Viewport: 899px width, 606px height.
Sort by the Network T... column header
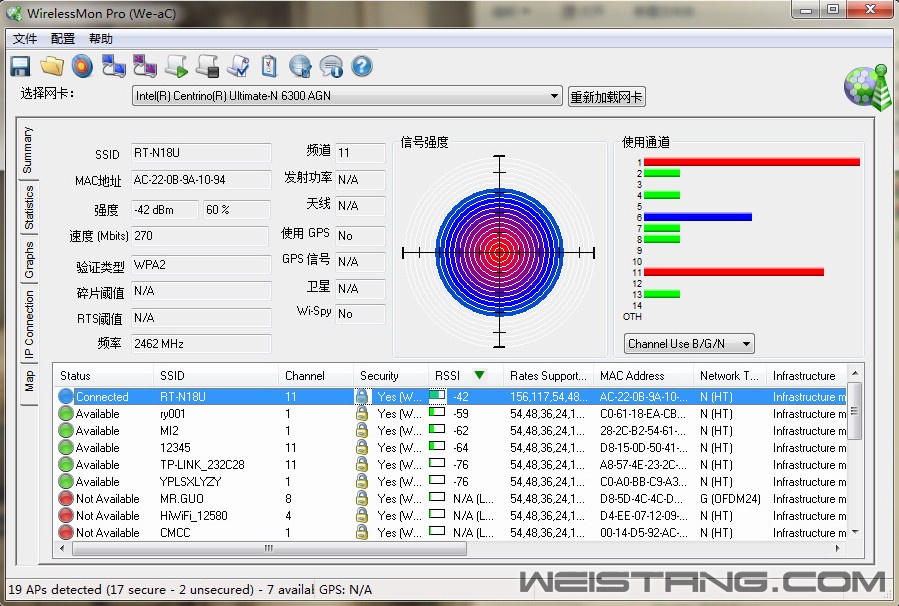(729, 376)
